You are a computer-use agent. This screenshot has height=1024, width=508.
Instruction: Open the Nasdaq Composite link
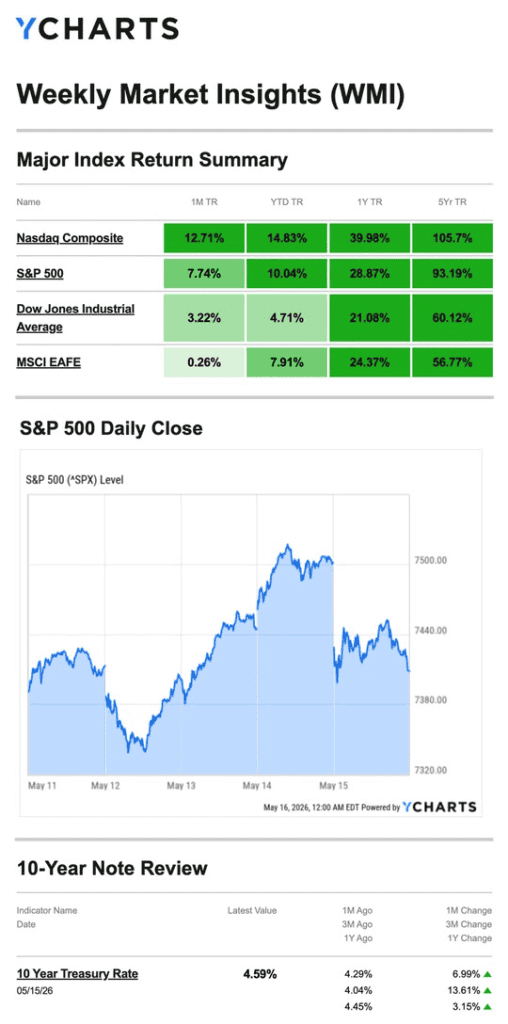point(69,238)
